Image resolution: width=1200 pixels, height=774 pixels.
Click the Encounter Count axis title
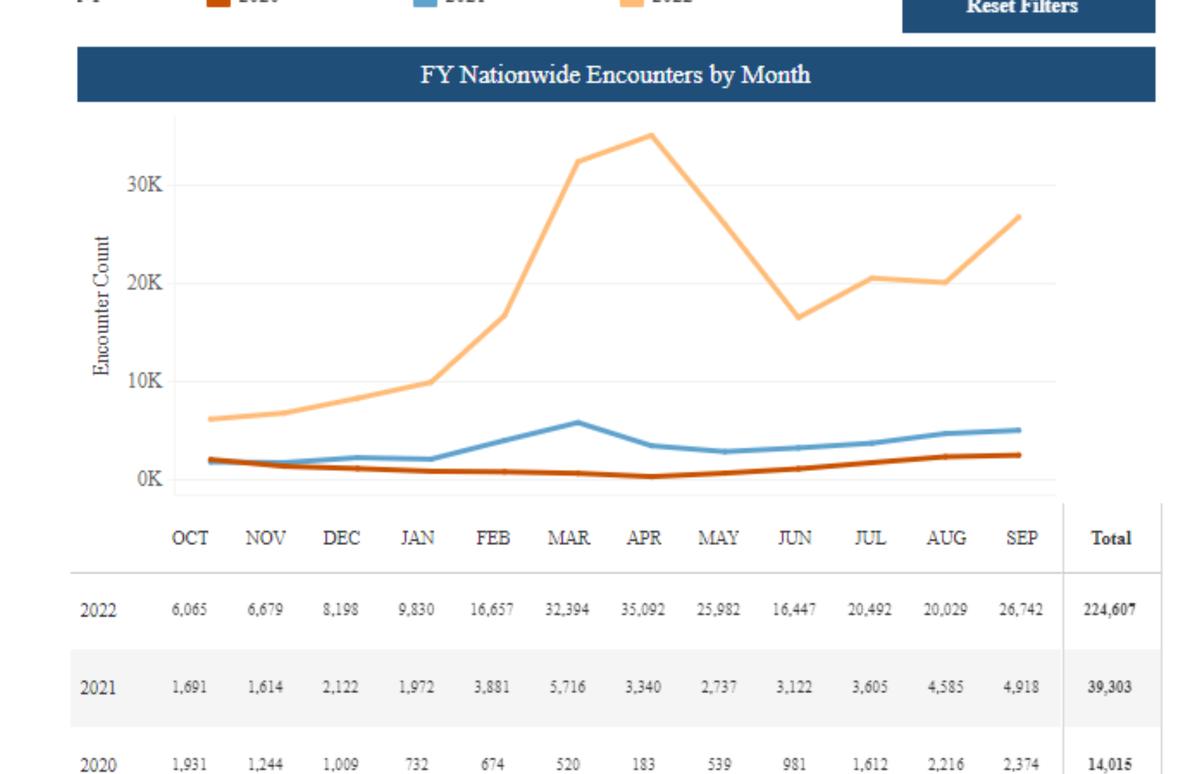point(101,306)
